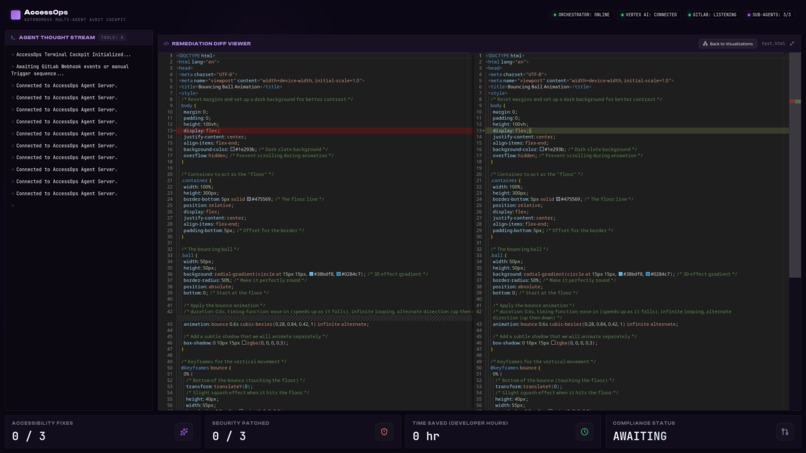806x453 pixels.
Task: Click the Time Saved 0 hr value
Action: [x=426, y=437]
